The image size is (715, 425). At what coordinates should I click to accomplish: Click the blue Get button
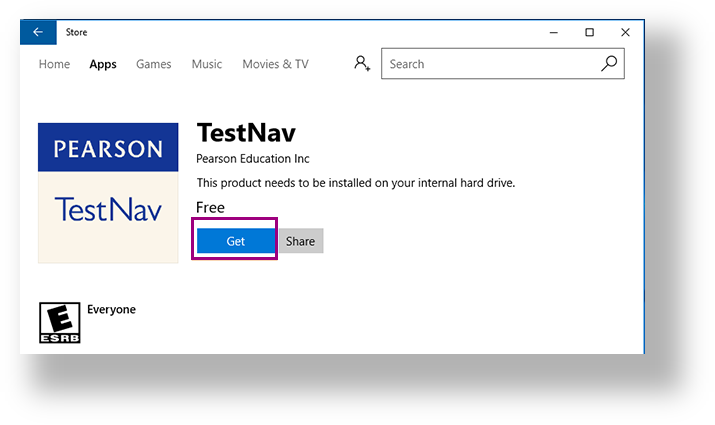click(236, 241)
